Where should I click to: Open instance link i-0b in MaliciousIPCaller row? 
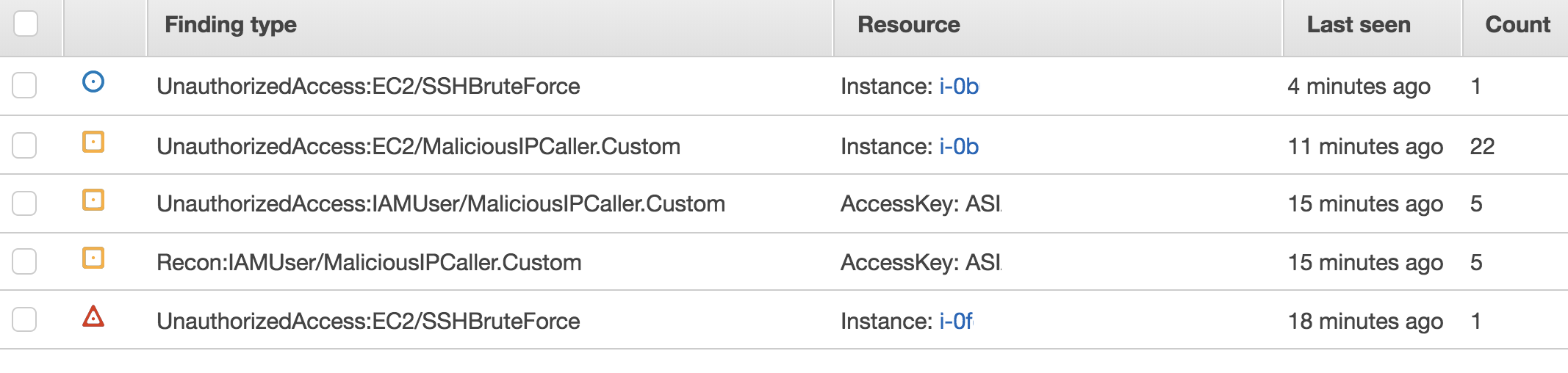959,147
